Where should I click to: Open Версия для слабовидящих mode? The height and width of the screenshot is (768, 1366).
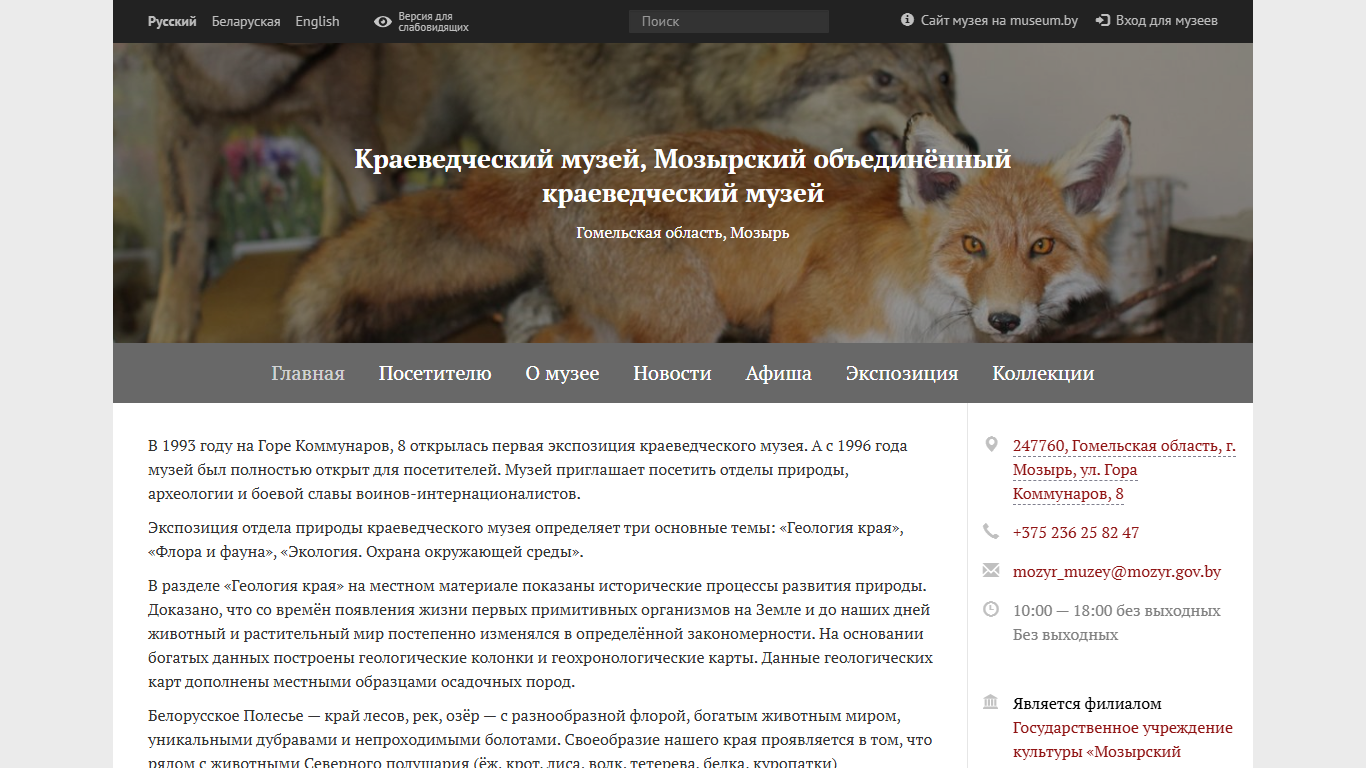point(433,22)
